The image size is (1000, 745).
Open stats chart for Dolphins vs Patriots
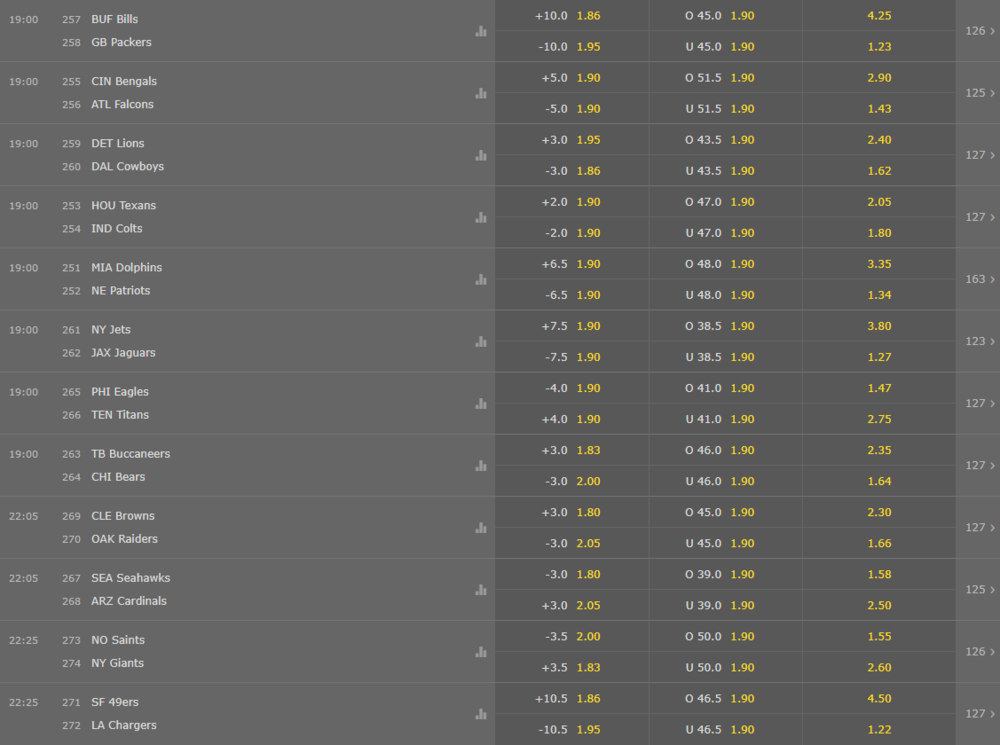click(481, 279)
